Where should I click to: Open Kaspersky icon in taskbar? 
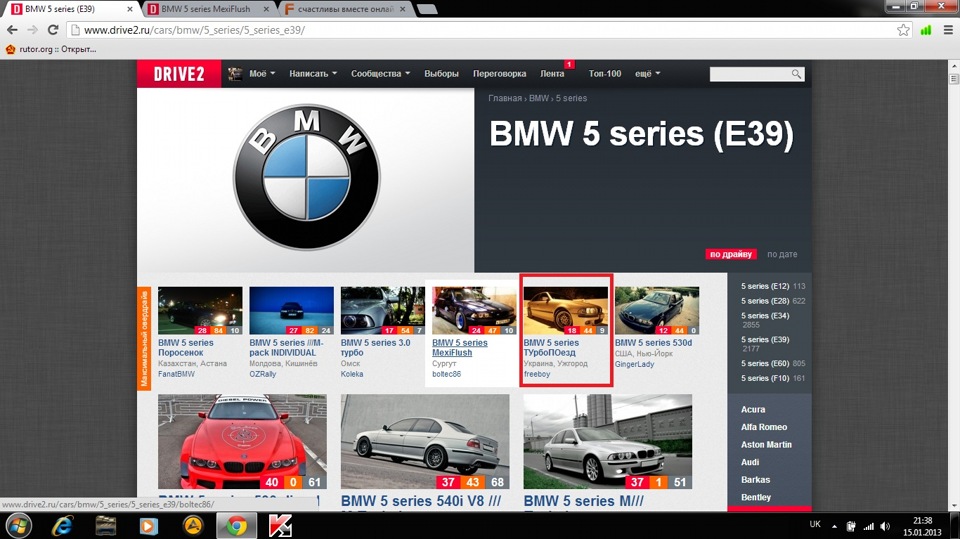280,526
